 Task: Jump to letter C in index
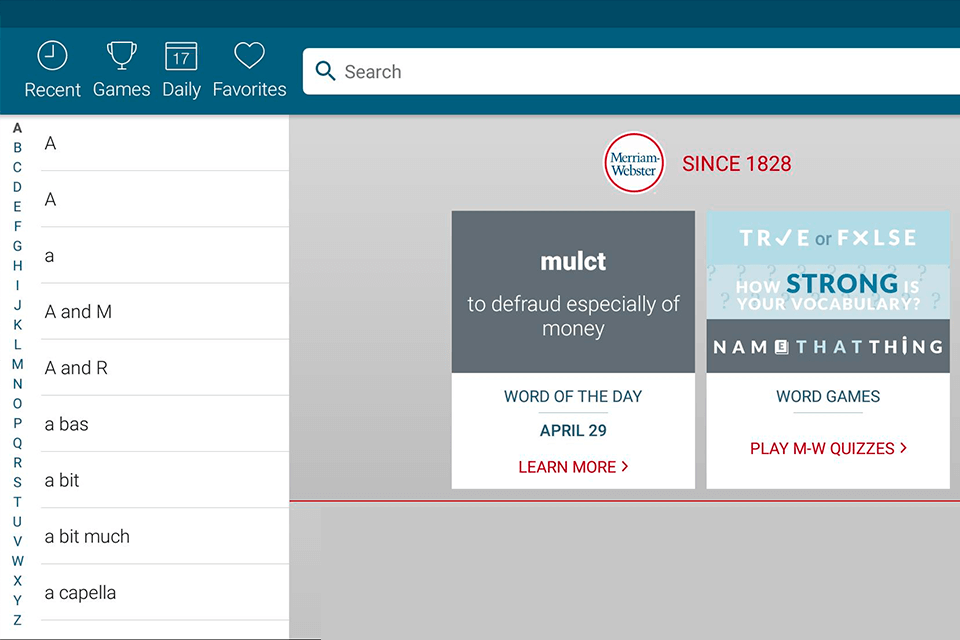(17, 167)
